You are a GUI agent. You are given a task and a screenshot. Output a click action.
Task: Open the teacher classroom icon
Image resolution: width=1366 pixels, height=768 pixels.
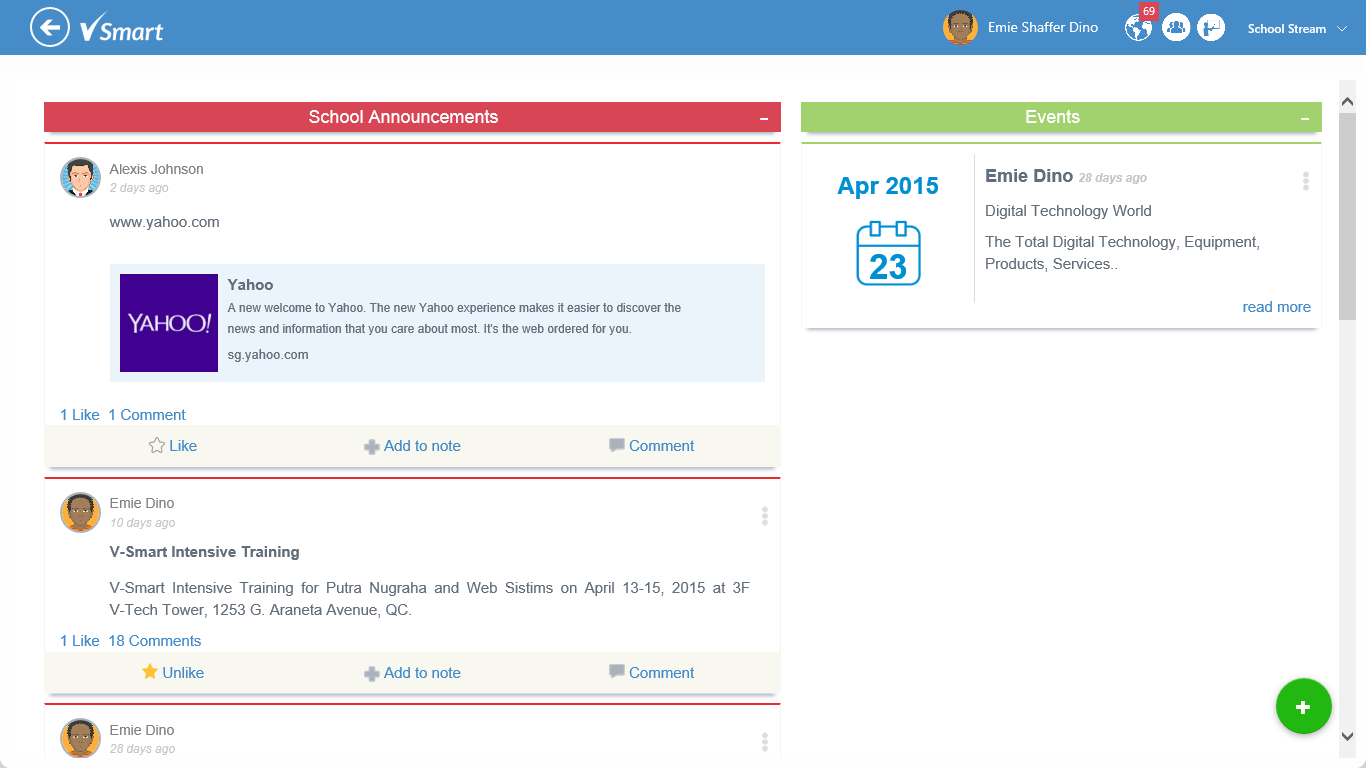coord(1211,28)
